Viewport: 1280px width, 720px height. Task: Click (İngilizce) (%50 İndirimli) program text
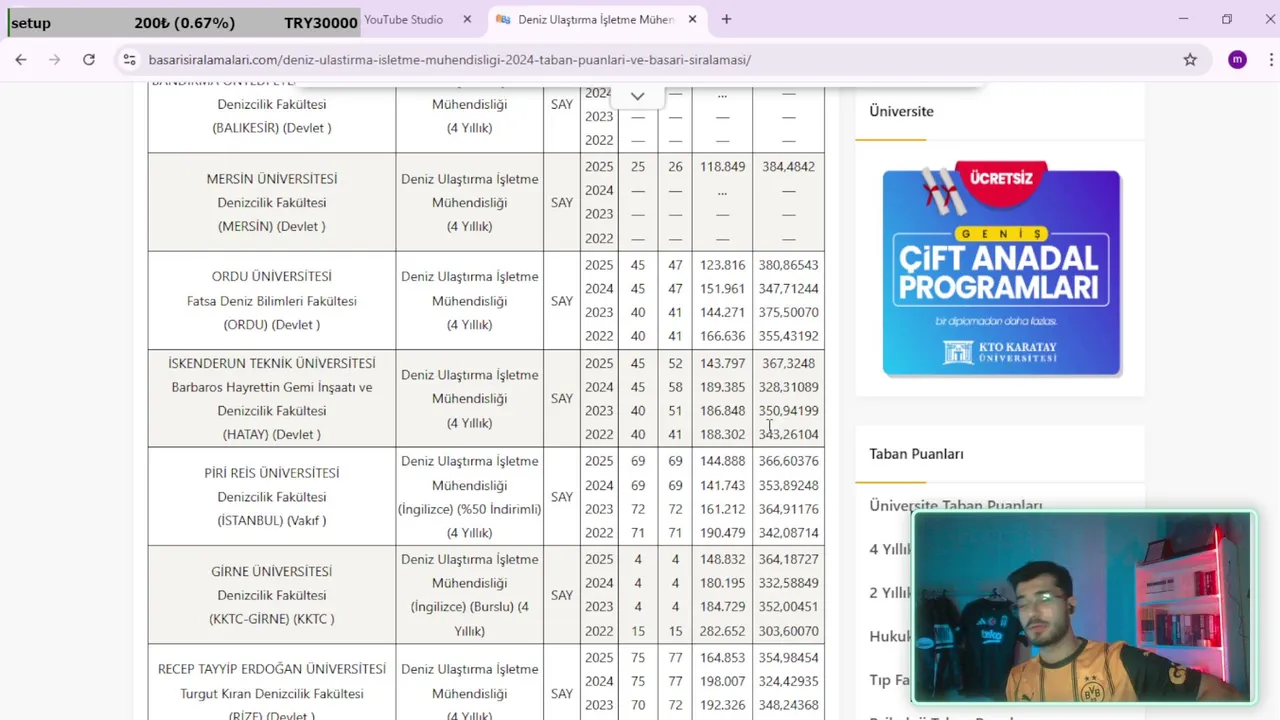470,509
